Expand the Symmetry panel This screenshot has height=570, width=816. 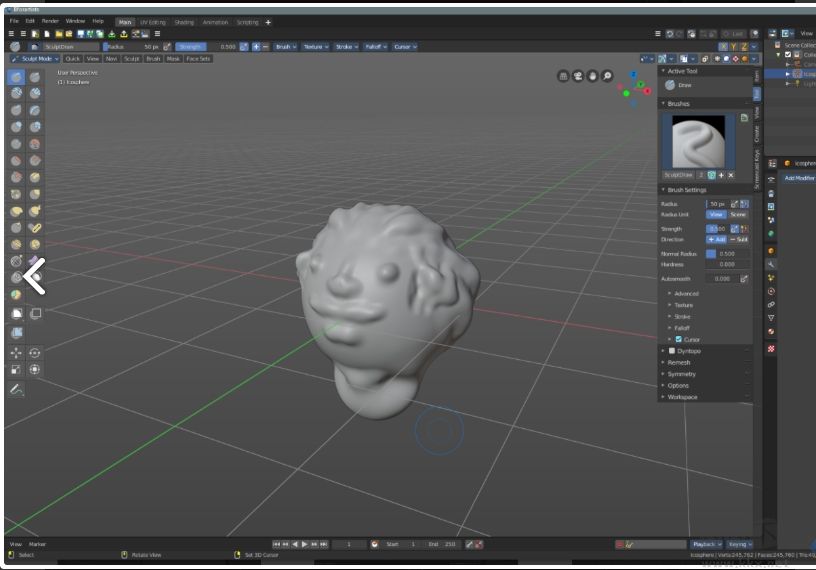[x=681, y=374]
